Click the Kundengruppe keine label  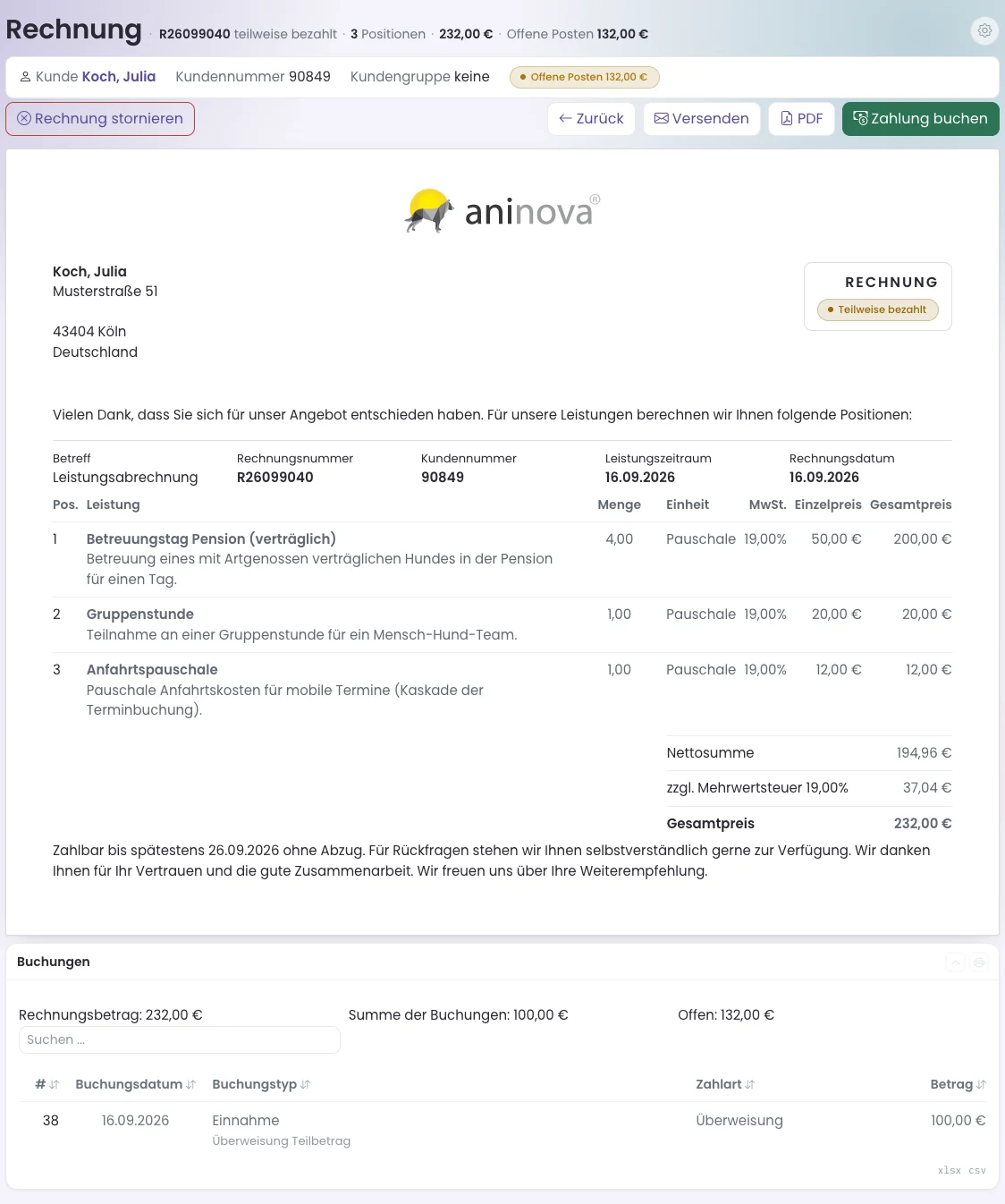tap(420, 77)
